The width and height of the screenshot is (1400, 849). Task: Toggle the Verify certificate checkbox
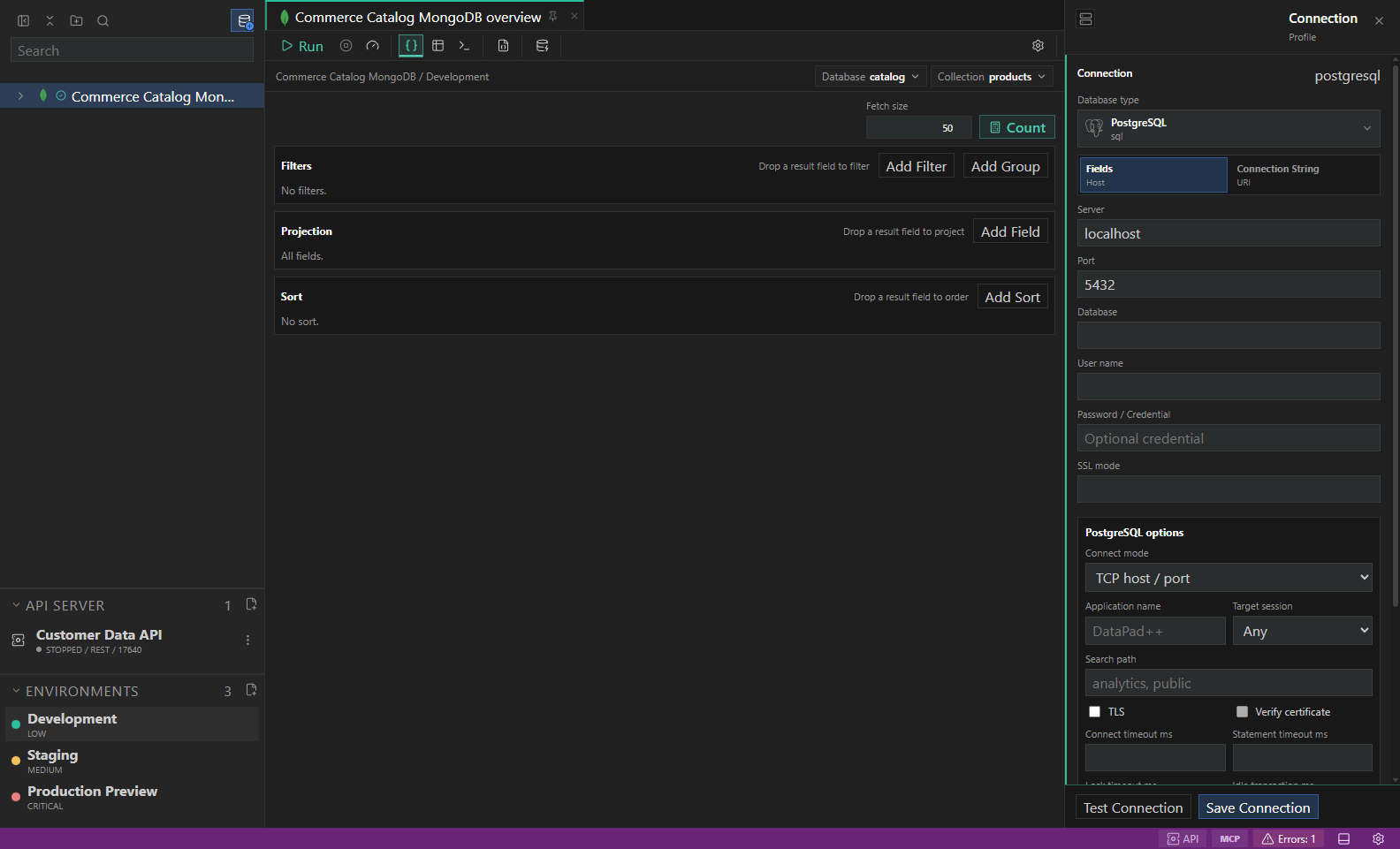pyautogui.click(x=1242, y=712)
